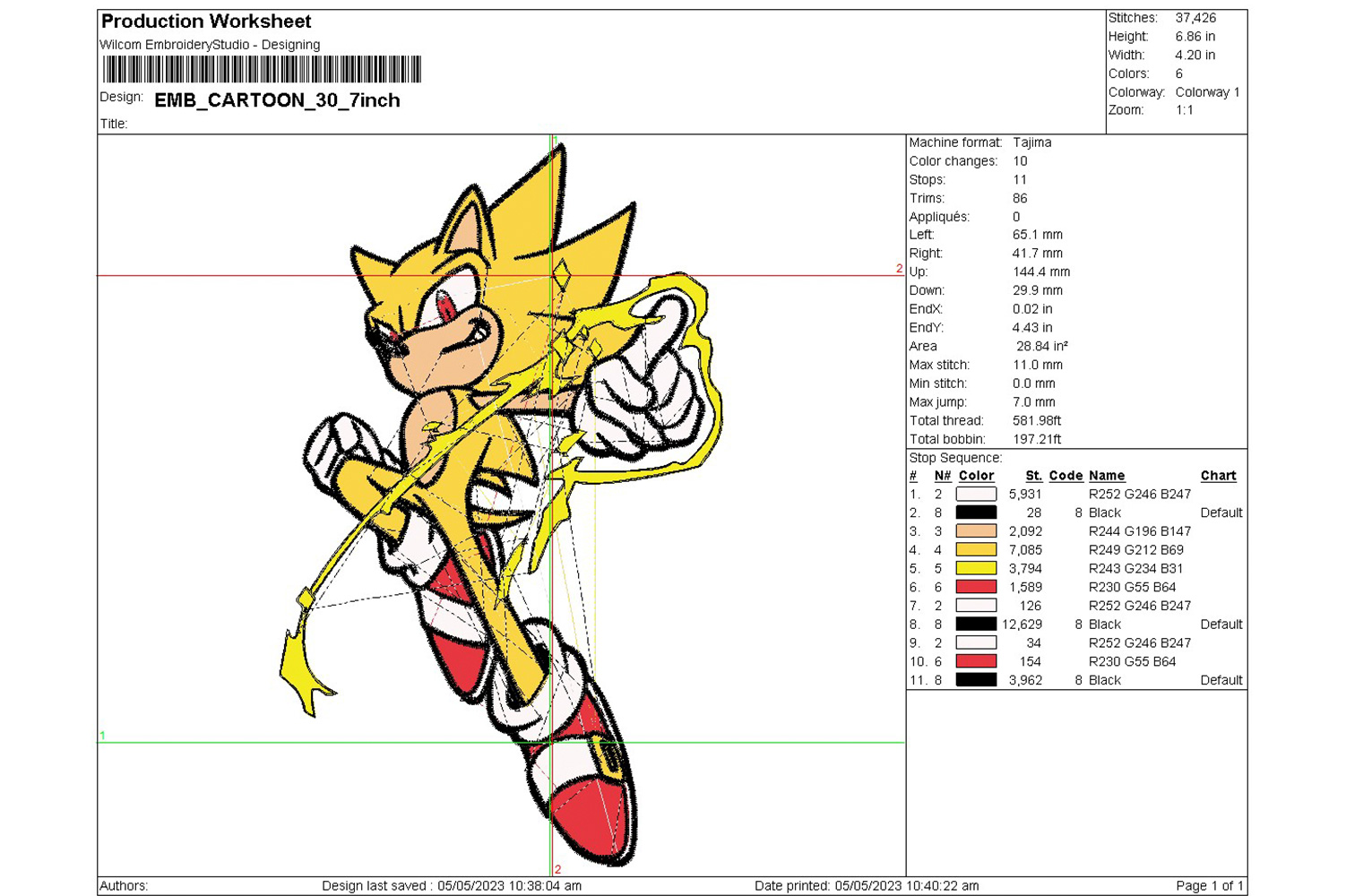Select the black swatch in stop 11
Image resolution: width=1346 pixels, height=896 pixels.
[976, 680]
